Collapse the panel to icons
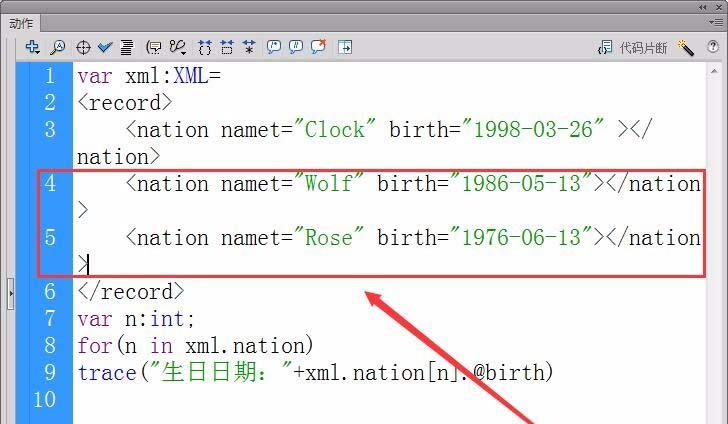Viewport: 728px width, 424px height. point(702,7)
